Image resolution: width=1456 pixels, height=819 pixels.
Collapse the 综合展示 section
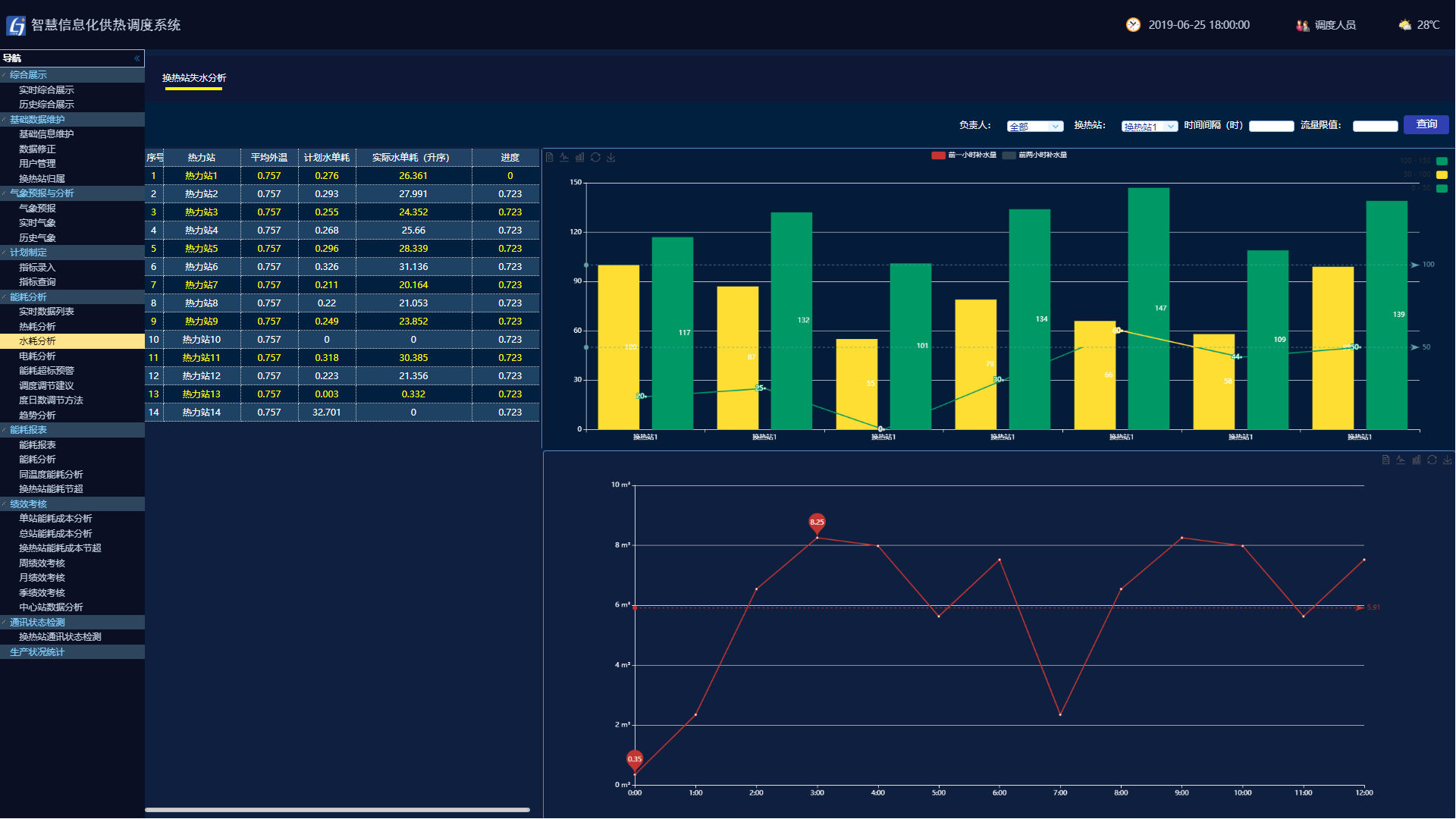click(72, 75)
